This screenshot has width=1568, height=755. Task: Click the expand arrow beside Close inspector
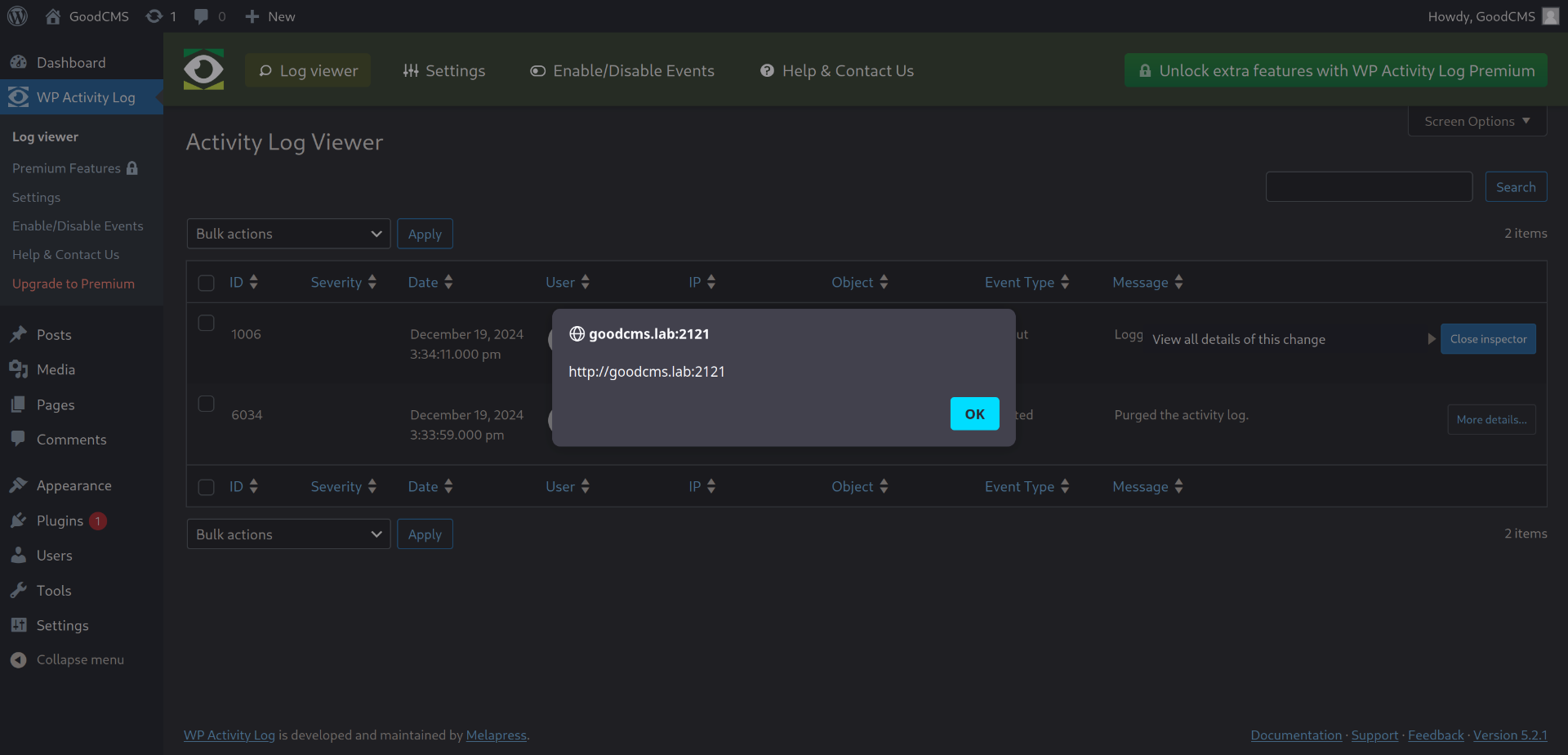tap(1431, 339)
